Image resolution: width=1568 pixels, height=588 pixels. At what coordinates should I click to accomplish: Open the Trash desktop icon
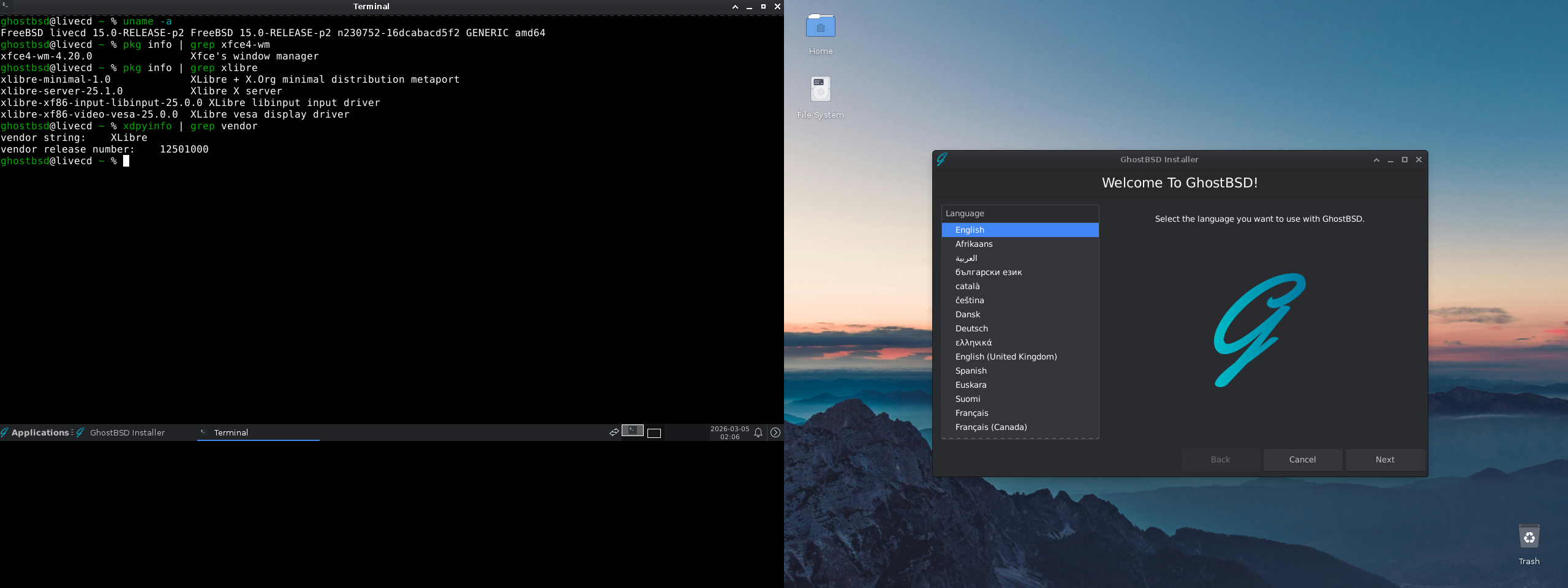(x=1529, y=538)
